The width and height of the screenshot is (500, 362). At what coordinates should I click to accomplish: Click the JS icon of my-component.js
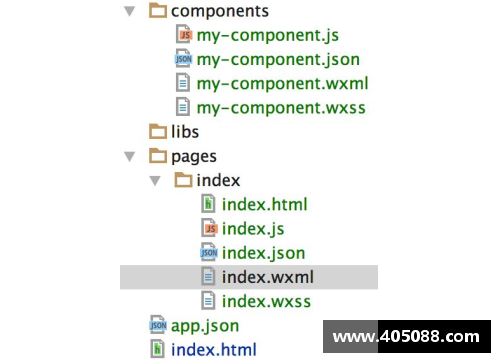click(x=184, y=34)
